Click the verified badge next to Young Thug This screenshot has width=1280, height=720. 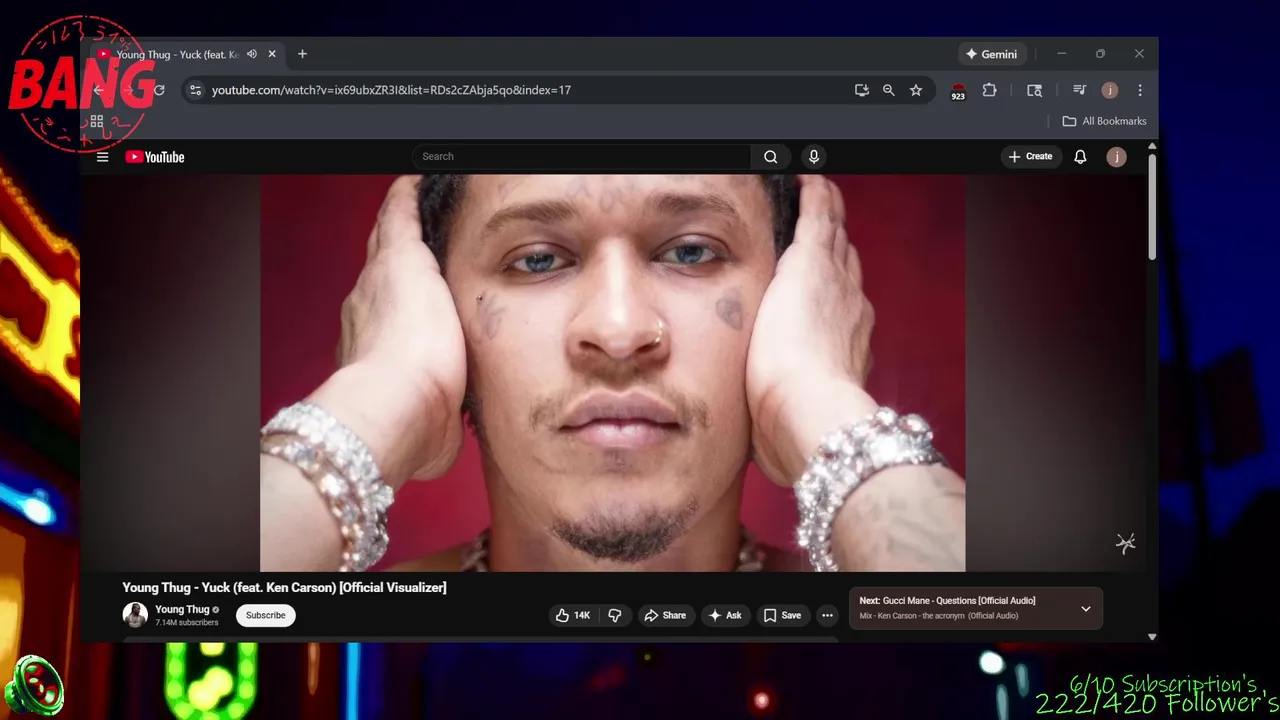pyautogui.click(x=215, y=610)
